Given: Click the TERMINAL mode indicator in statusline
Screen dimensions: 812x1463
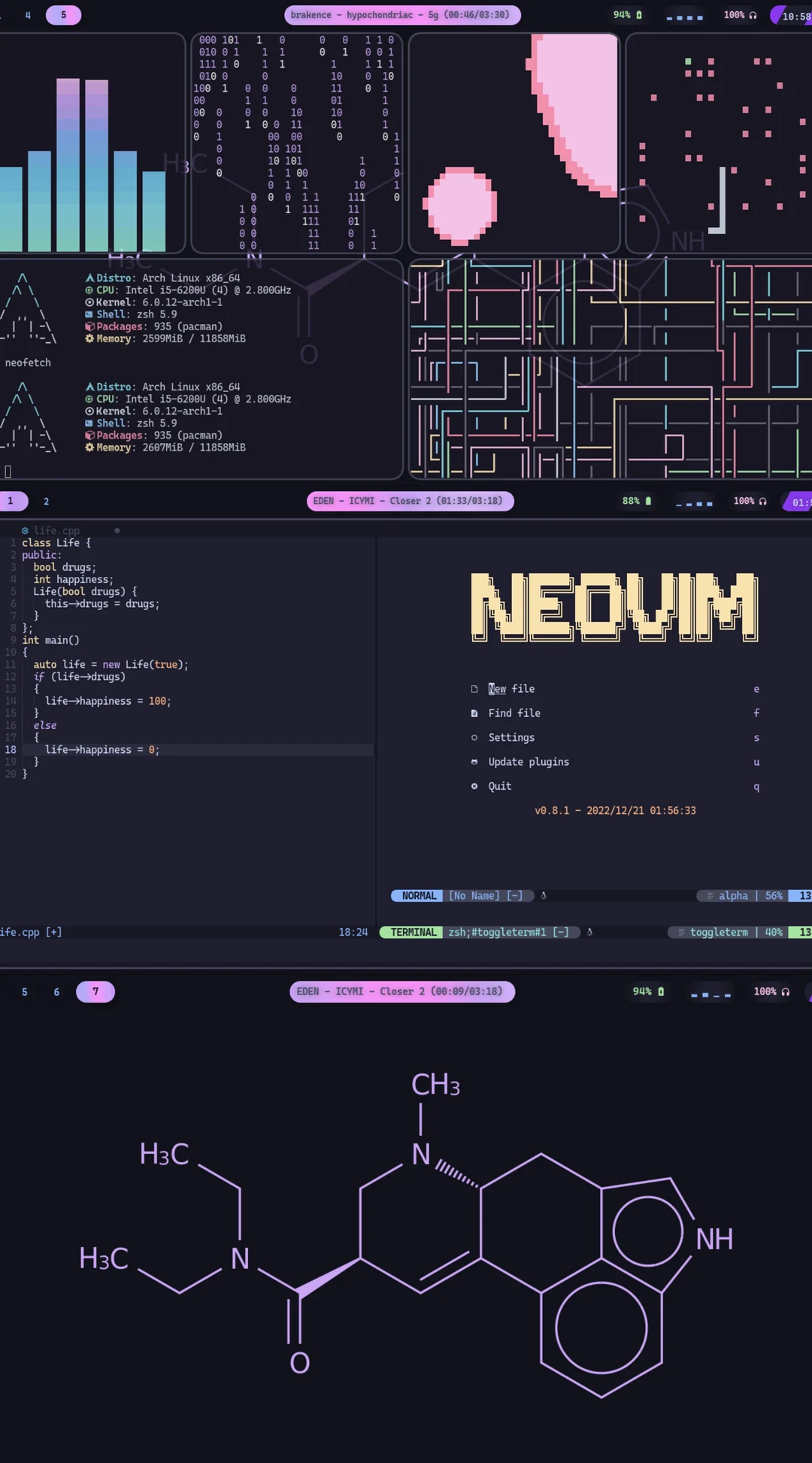Looking at the screenshot, I should coord(413,932).
